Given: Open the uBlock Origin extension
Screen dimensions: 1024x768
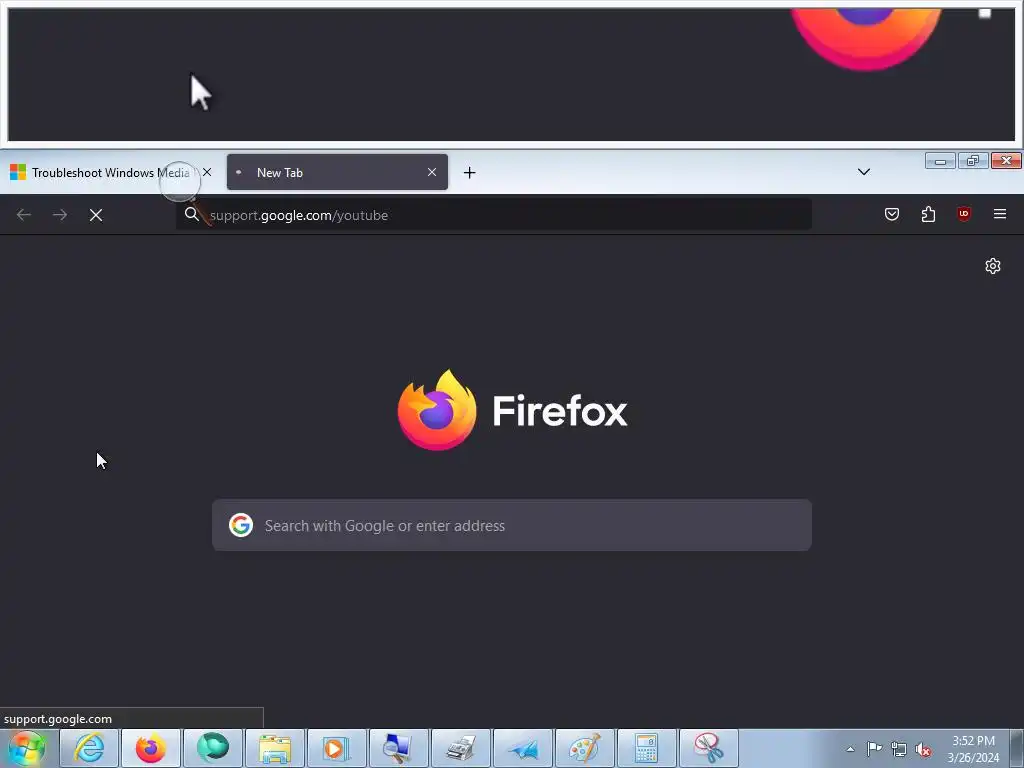Looking at the screenshot, I should pyautogui.click(x=964, y=214).
